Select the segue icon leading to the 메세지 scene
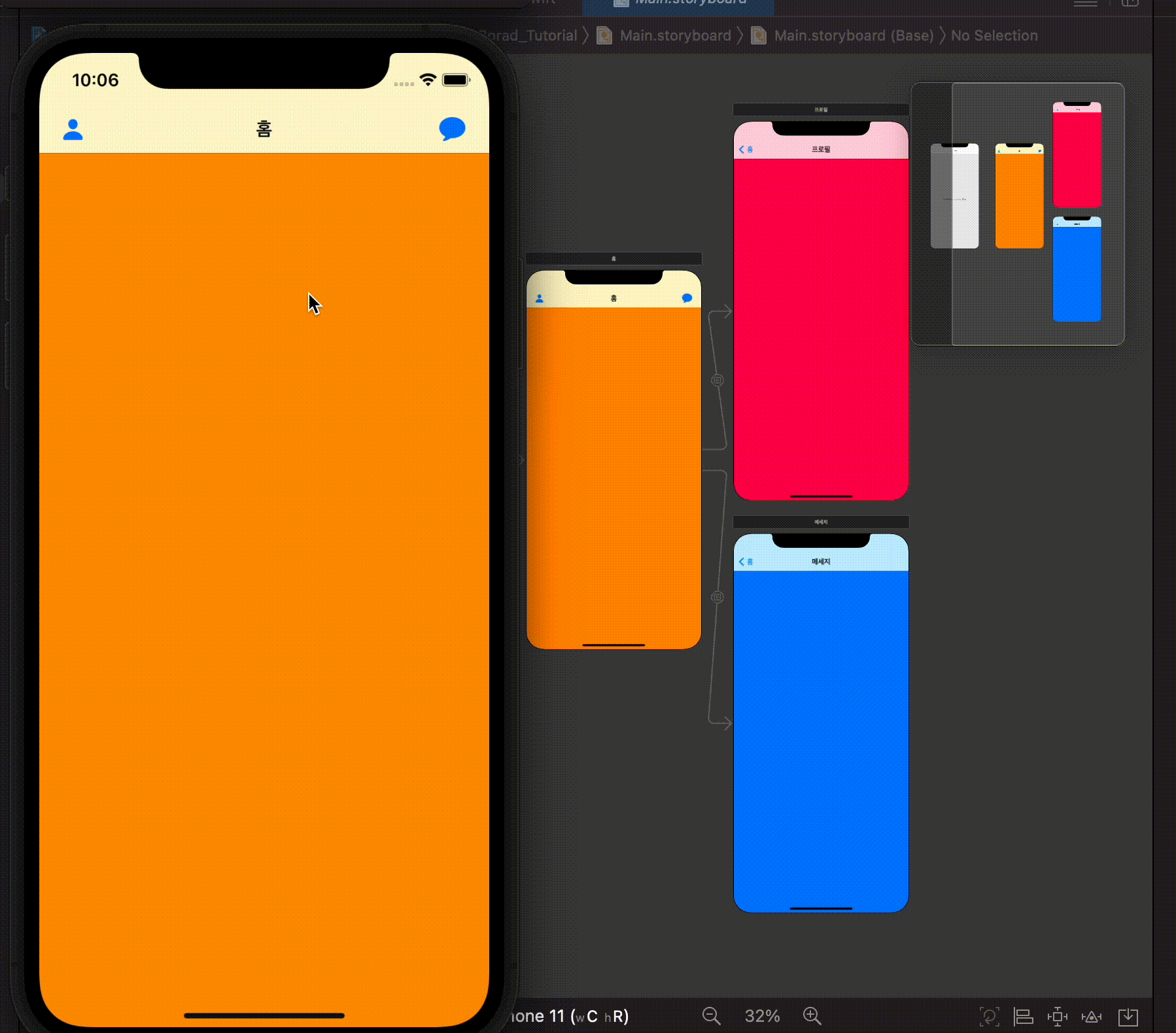Screen dimensions: 1176x1033 click(717, 597)
